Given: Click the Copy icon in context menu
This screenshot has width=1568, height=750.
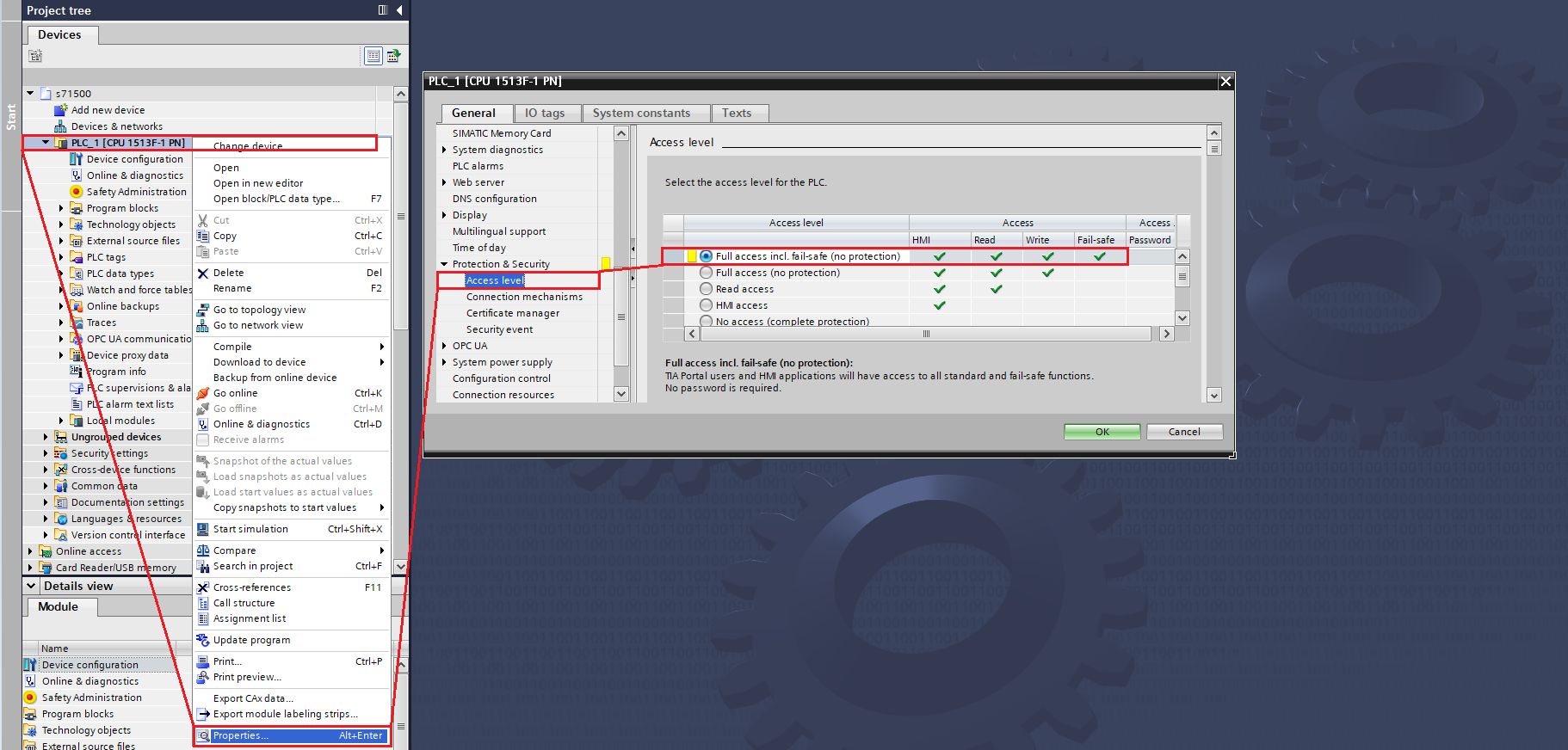Looking at the screenshot, I should point(203,236).
